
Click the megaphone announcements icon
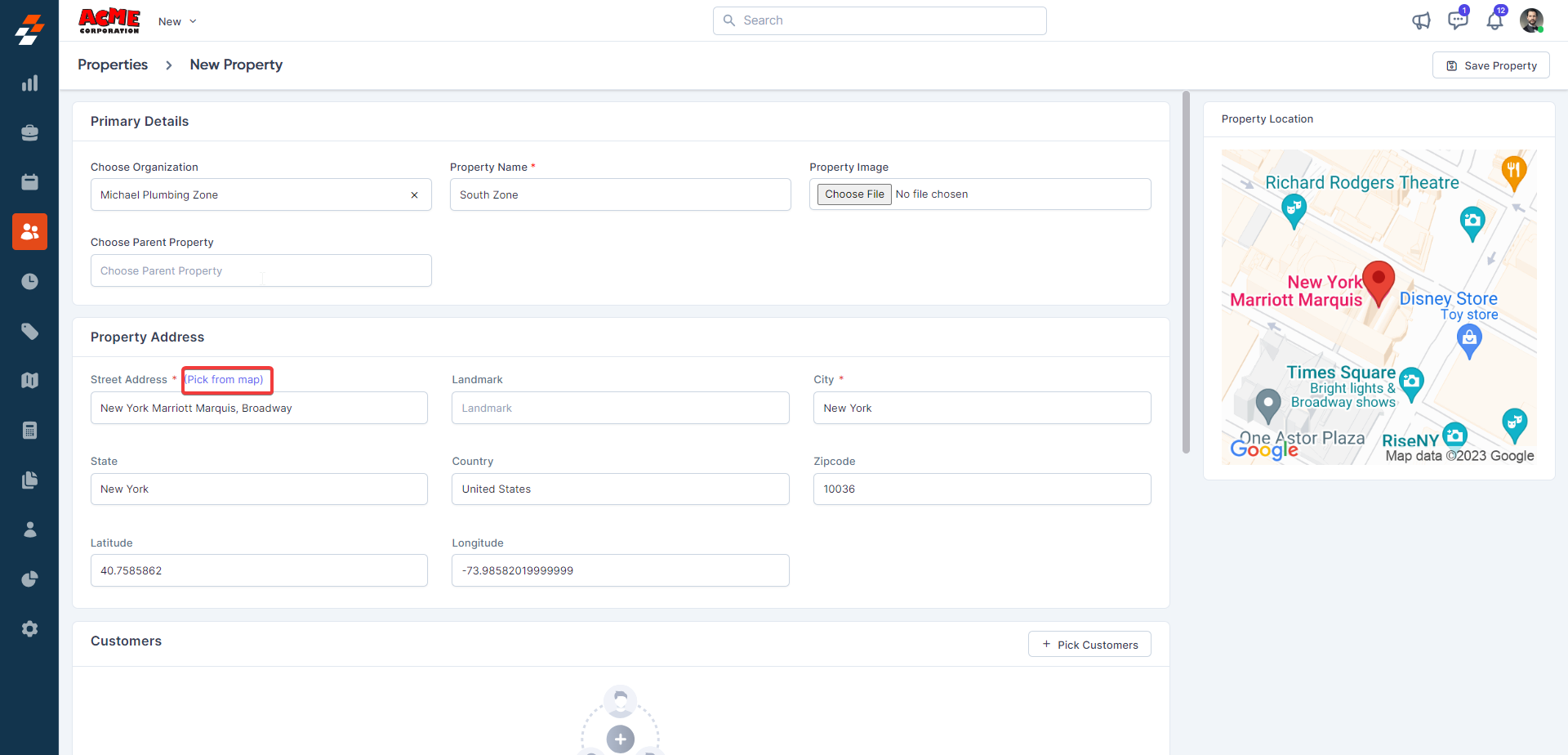tap(1421, 21)
